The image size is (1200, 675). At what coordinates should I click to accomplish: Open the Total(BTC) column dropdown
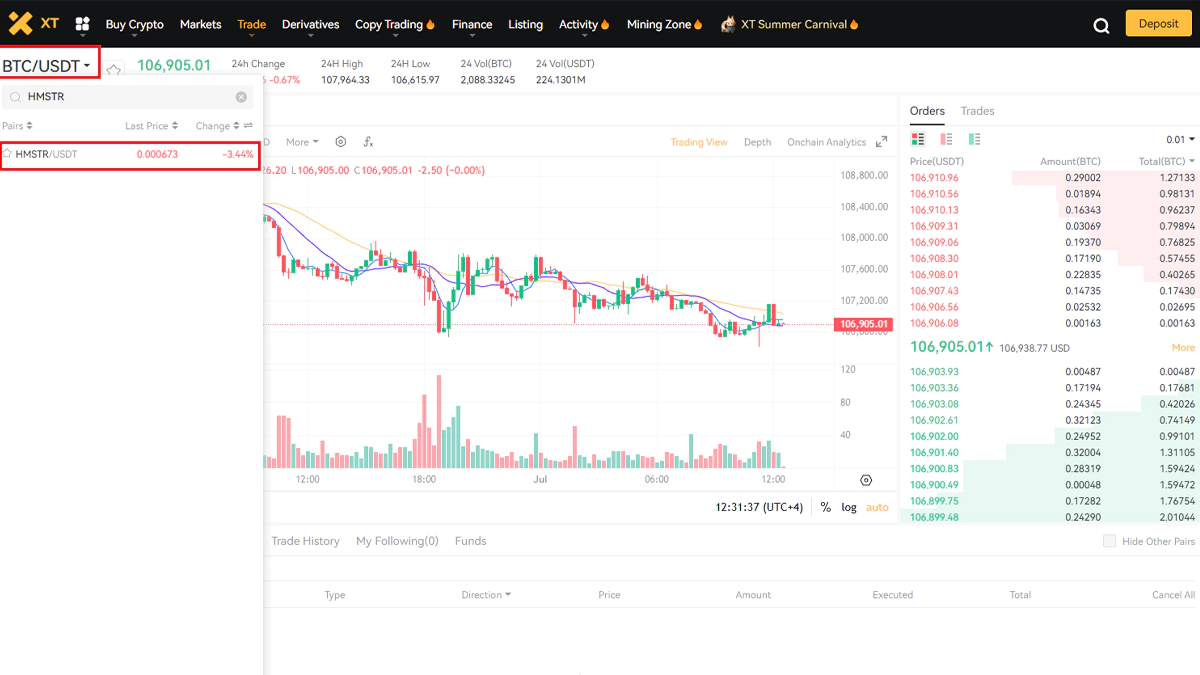1166,161
